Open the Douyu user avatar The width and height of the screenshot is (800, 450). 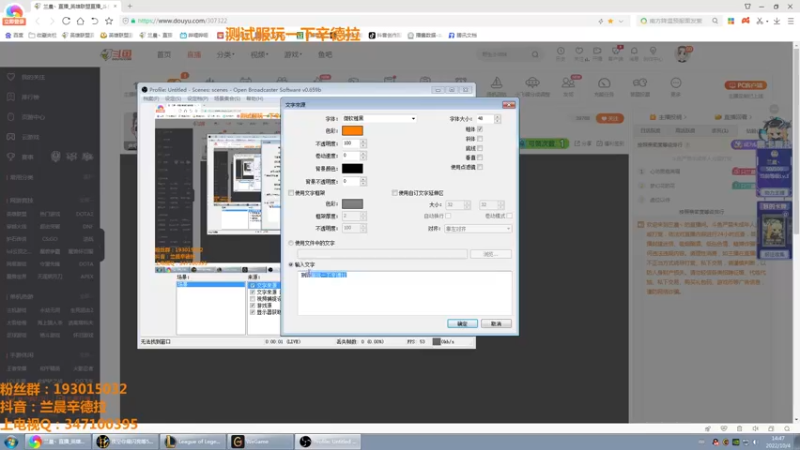click(682, 54)
